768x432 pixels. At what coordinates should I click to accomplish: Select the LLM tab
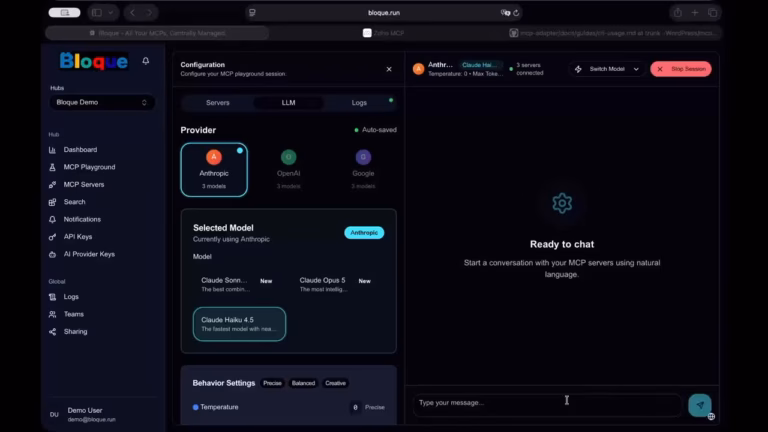(288, 103)
